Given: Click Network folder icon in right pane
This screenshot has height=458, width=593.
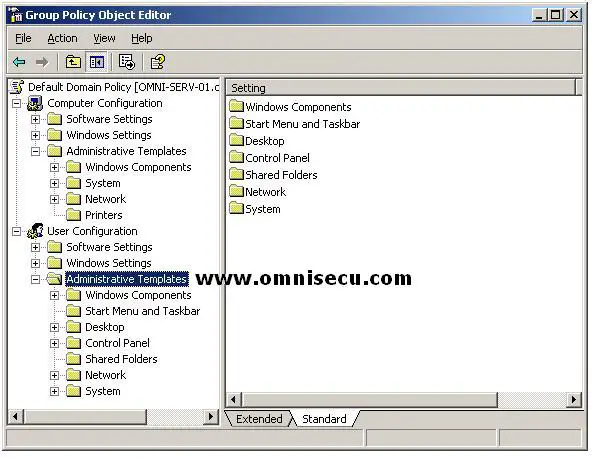Looking at the screenshot, I should coord(236,191).
